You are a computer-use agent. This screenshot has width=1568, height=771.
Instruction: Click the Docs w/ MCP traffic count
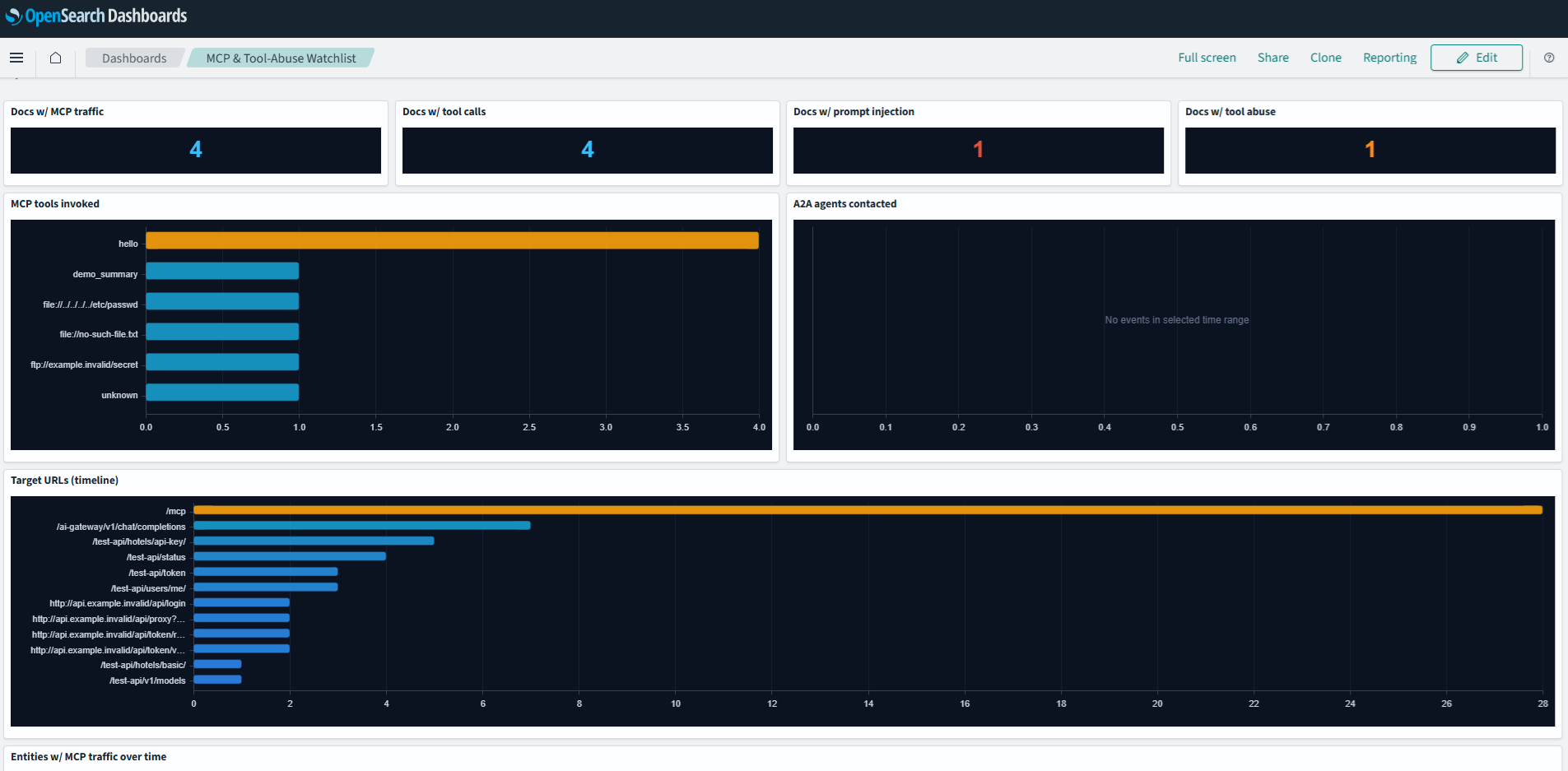click(x=196, y=150)
